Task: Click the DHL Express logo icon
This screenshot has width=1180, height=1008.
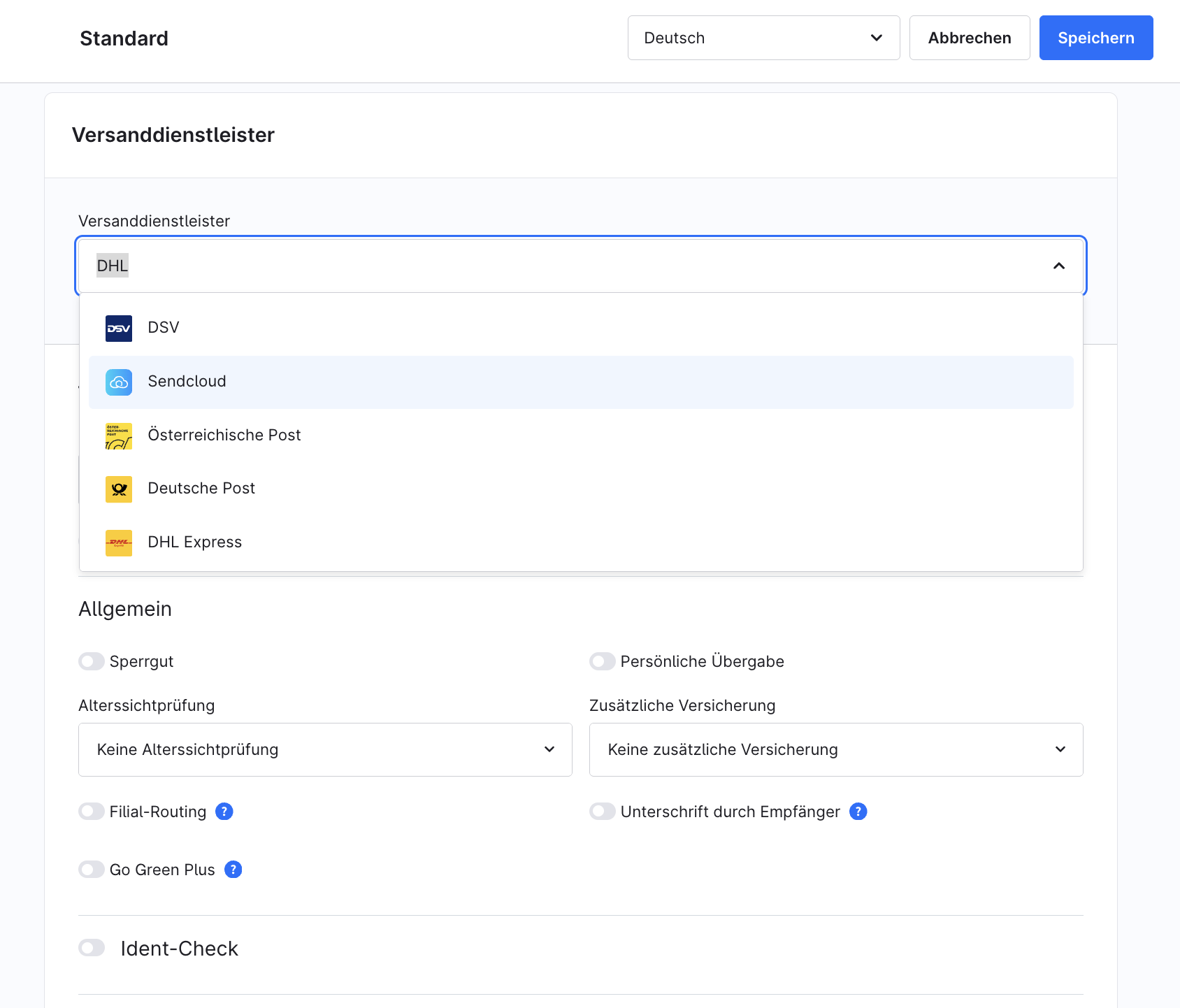Action: click(x=119, y=542)
